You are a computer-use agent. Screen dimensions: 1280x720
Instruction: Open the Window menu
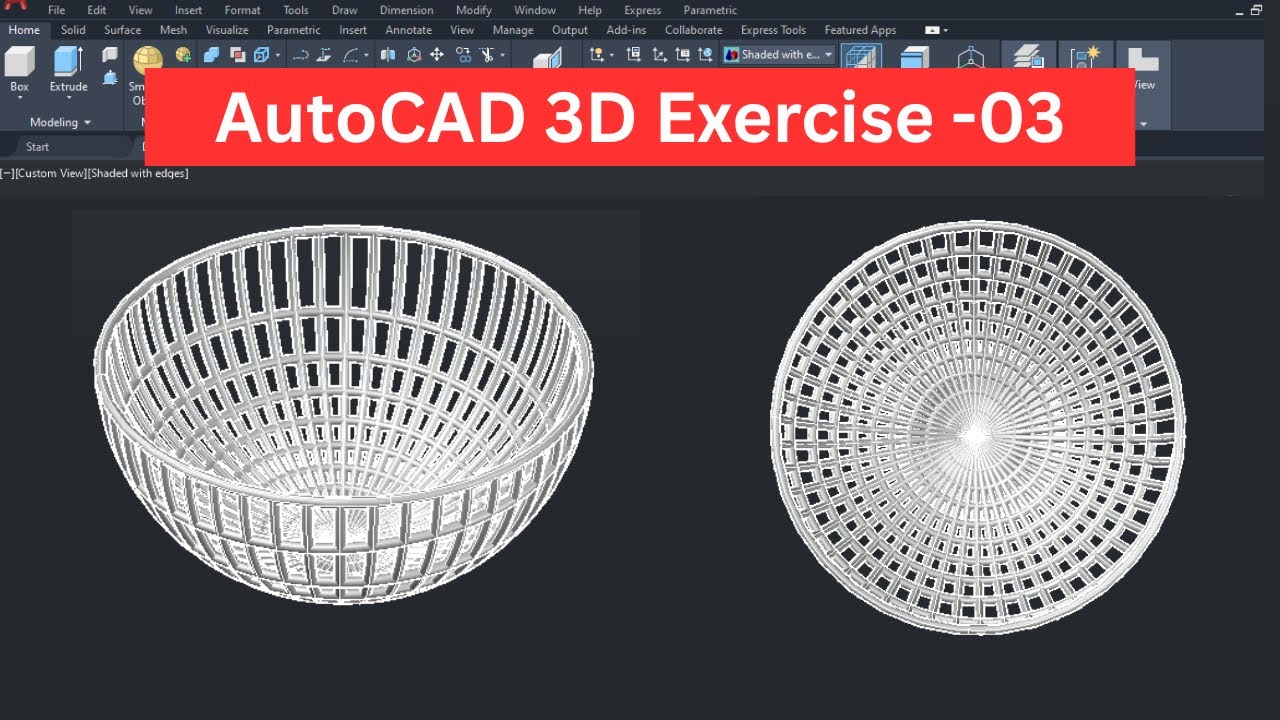coord(535,10)
